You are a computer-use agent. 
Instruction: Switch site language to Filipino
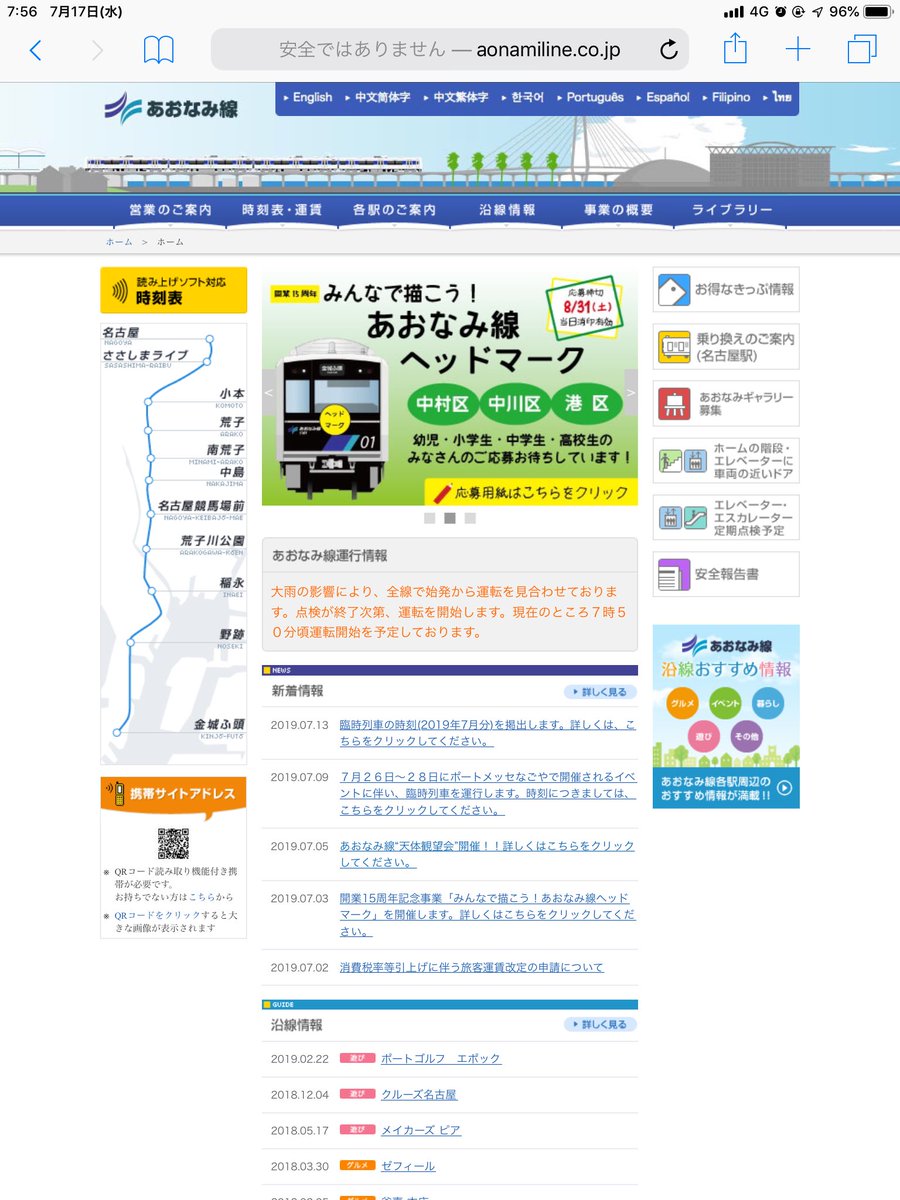tap(725, 97)
